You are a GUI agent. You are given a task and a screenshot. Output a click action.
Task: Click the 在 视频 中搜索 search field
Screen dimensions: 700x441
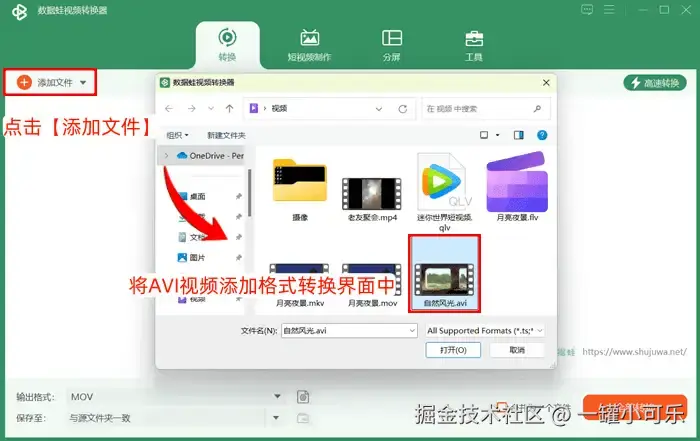(x=485, y=108)
